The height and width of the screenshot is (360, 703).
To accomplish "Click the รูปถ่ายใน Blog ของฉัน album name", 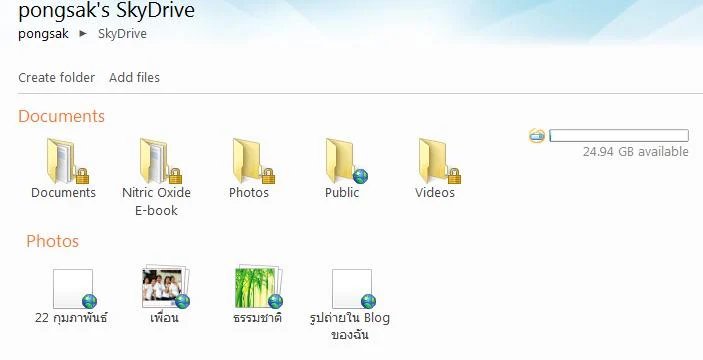I will pos(350,326).
